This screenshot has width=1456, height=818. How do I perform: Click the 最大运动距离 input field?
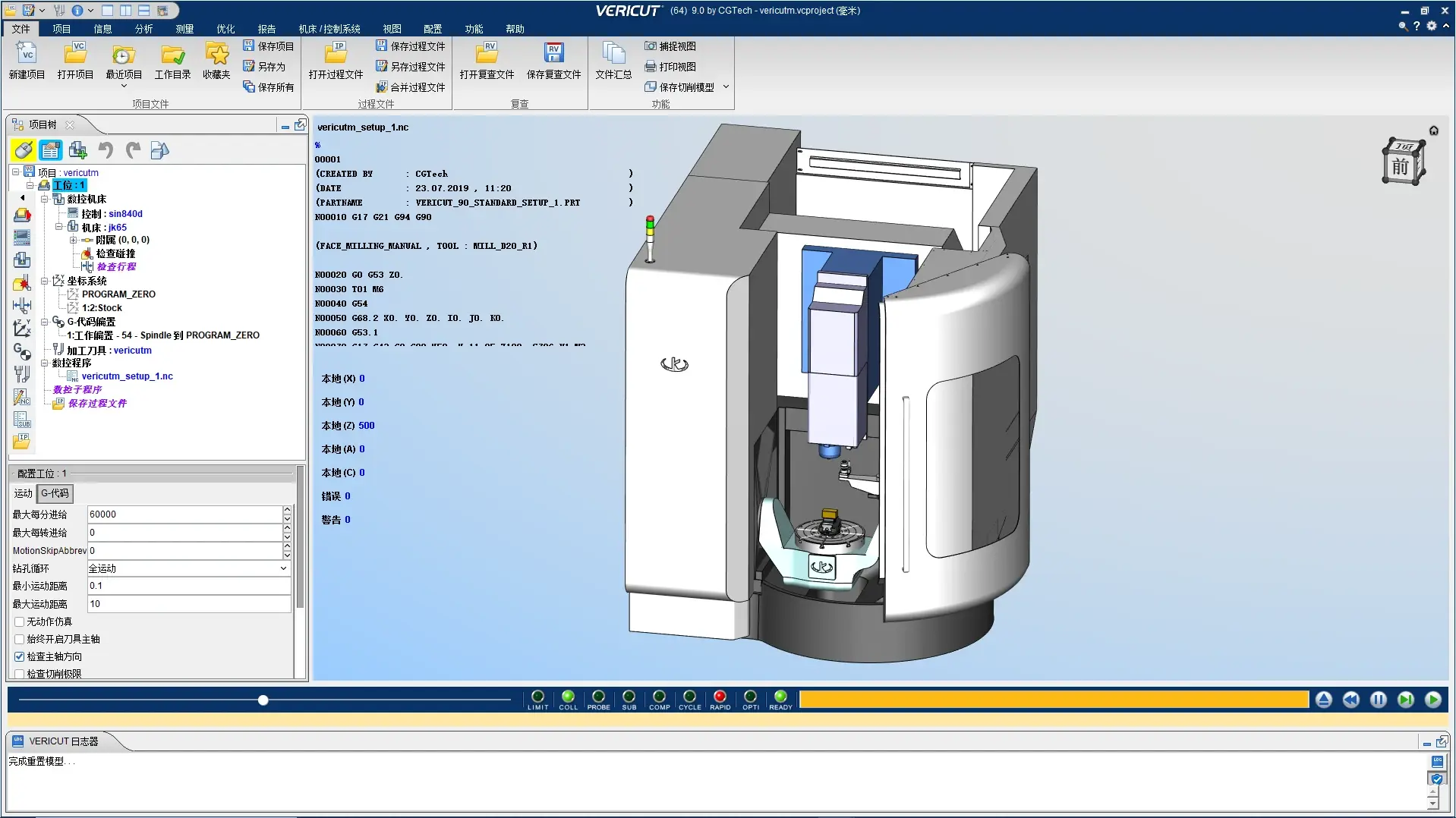pos(189,604)
